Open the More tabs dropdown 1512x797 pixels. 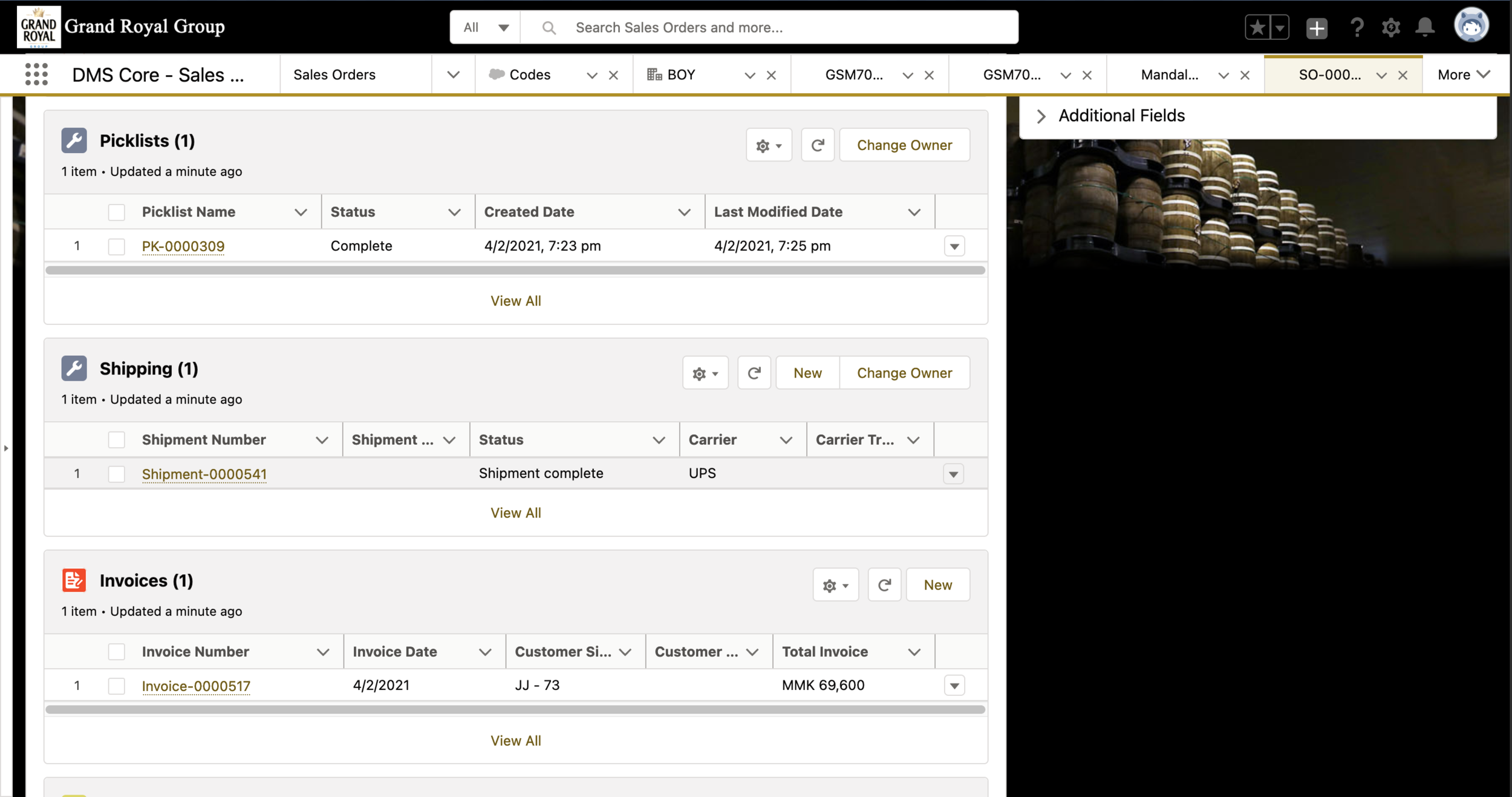point(1464,74)
